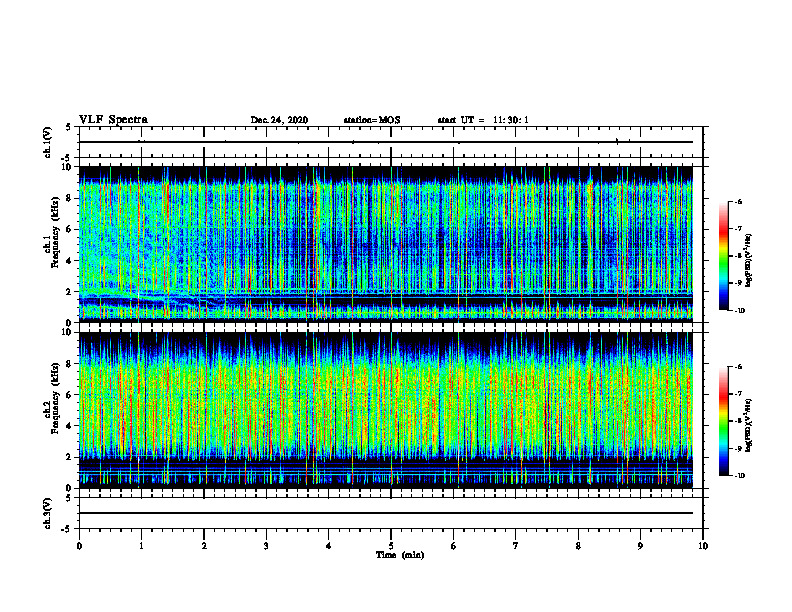Click the "6" kHz tick on ch.2 axis
Screen dimensions: 792x612
70,395
